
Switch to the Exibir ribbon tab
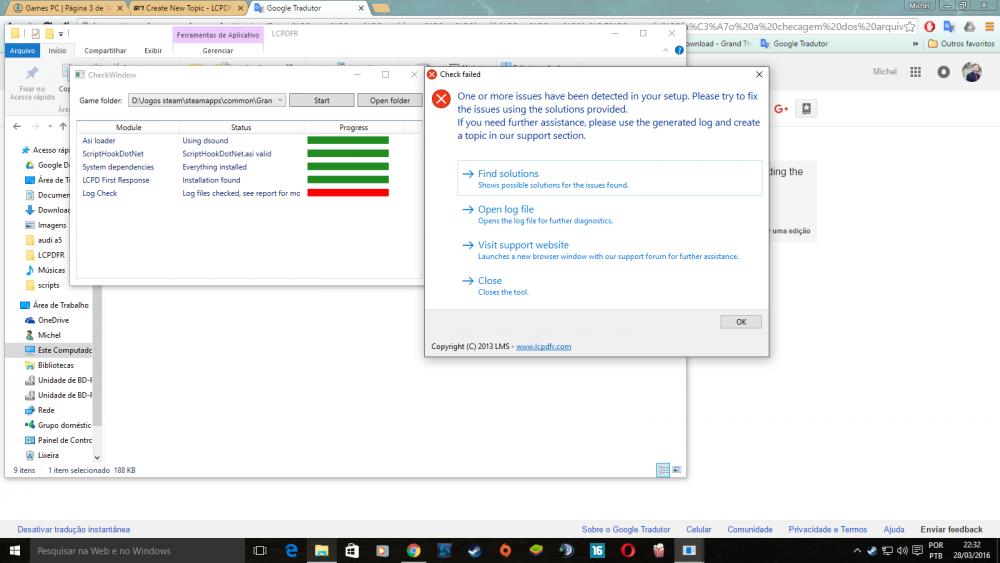point(153,50)
